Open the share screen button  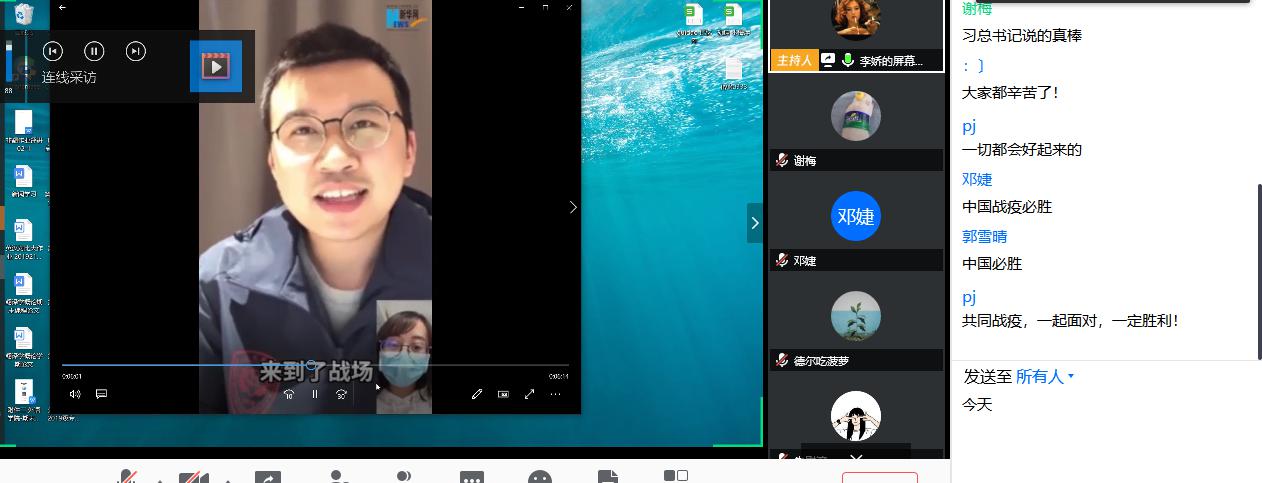[268, 477]
